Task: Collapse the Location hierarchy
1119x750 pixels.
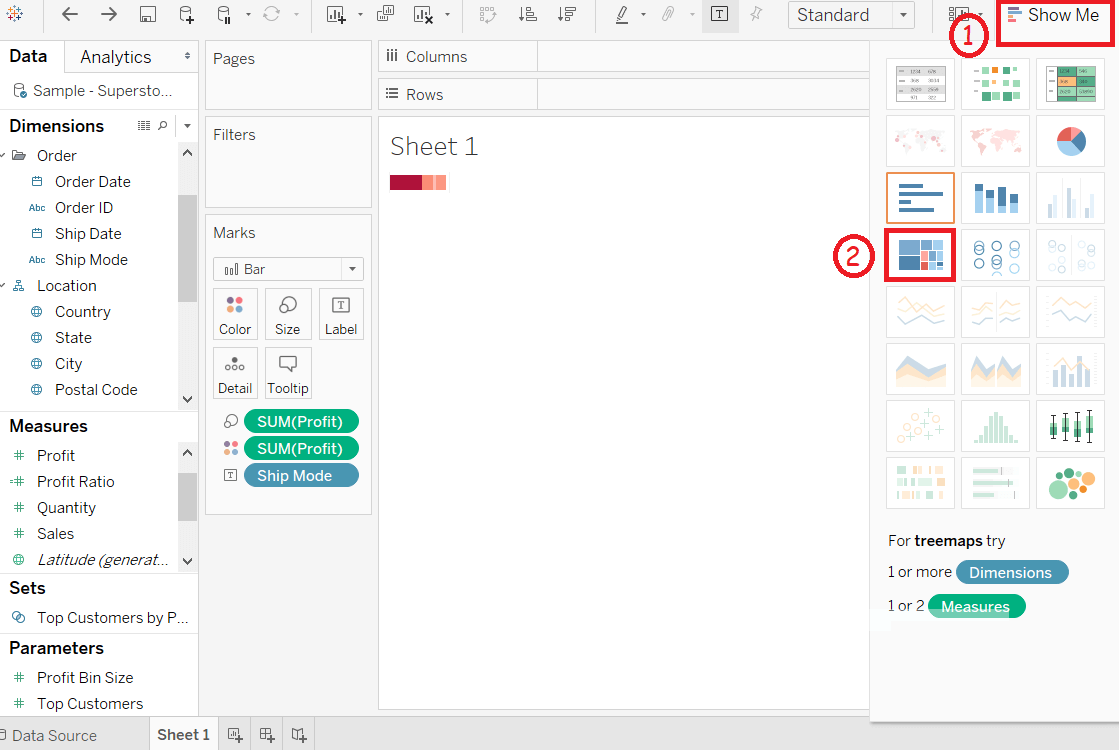Action: (x=3, y=285)
